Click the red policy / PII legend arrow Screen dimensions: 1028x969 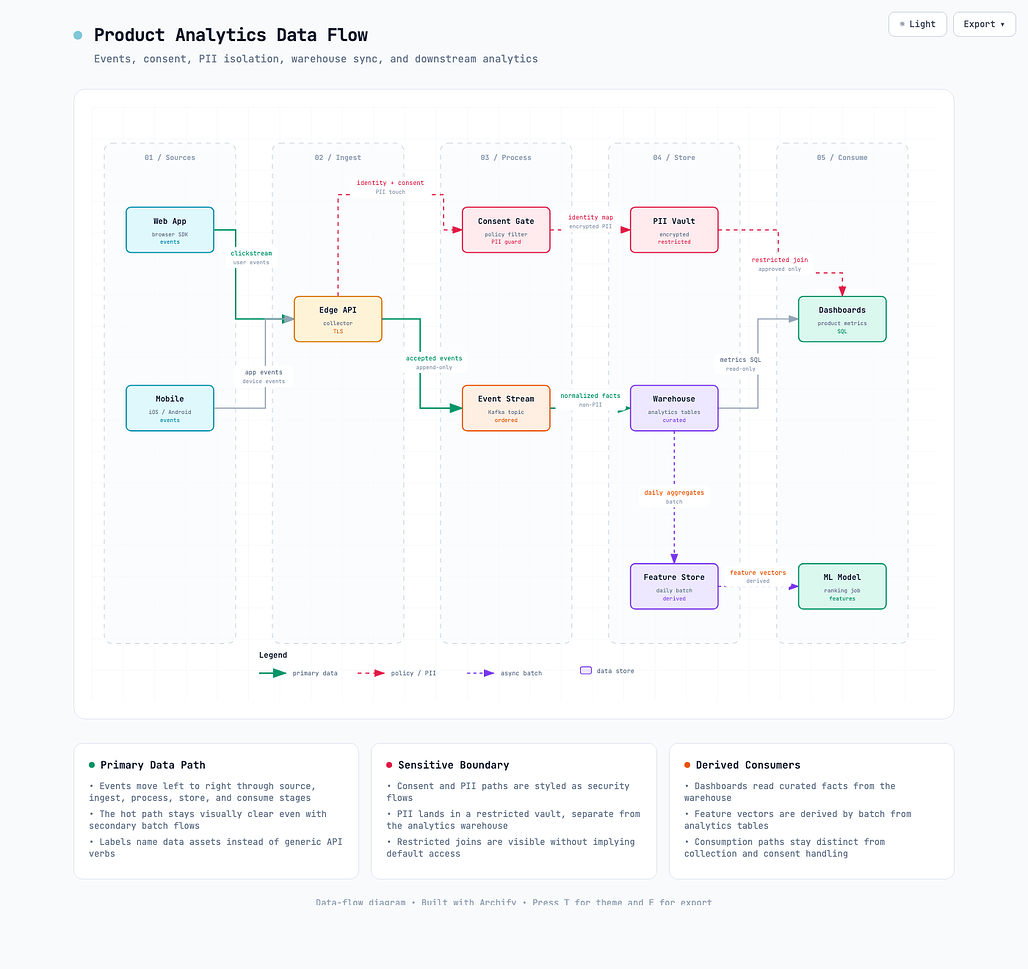coord(371,673)
